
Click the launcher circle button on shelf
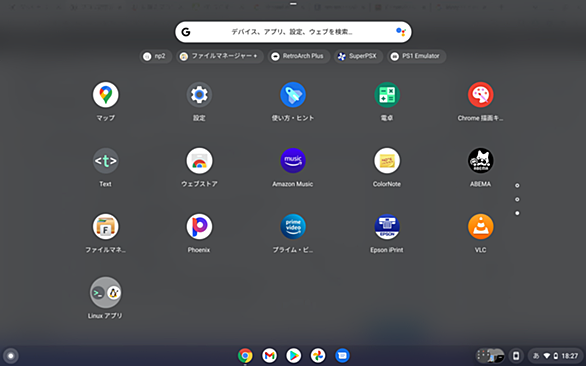(11, 356)
